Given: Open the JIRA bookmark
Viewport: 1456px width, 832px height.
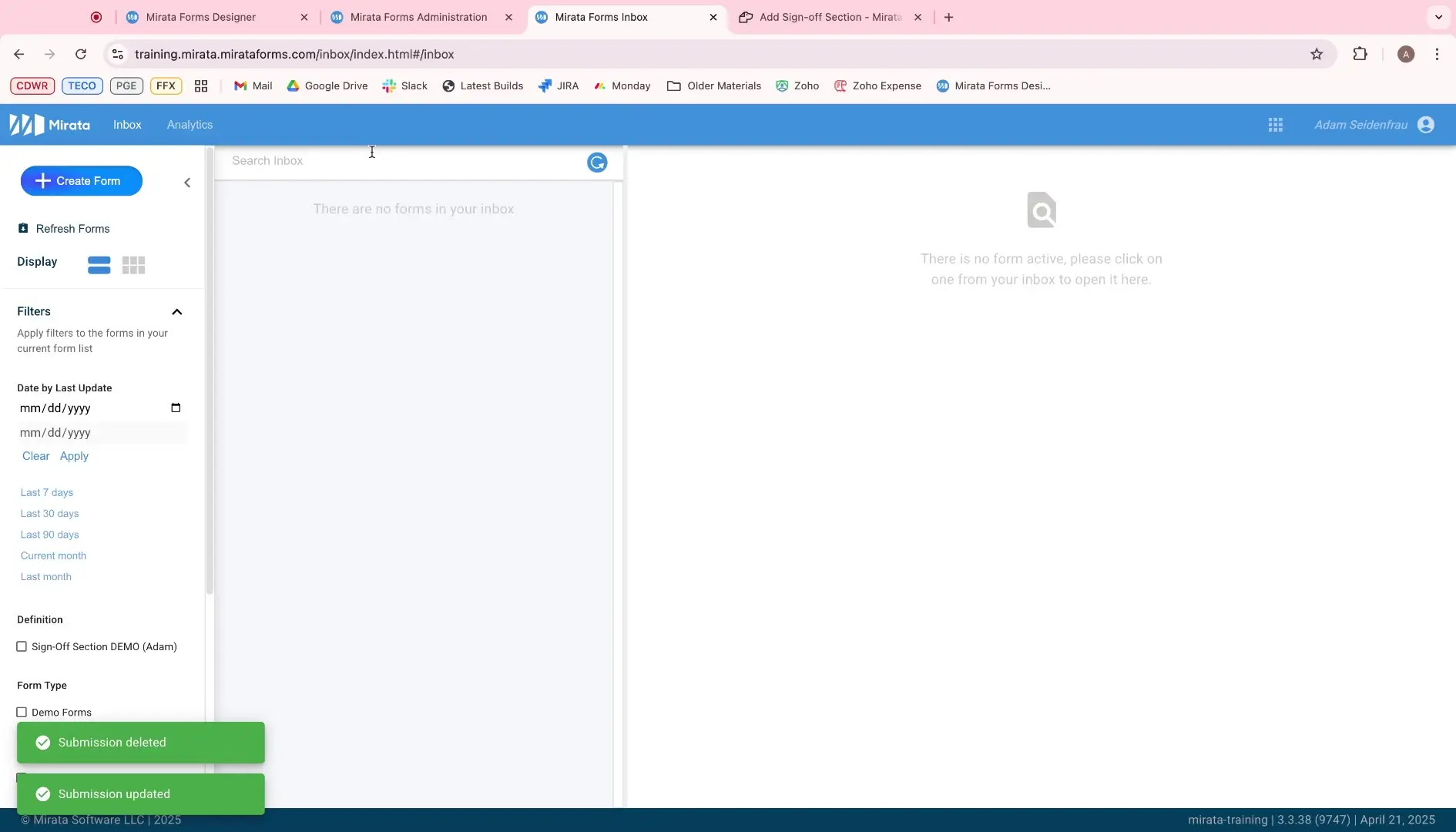Looking at the screenshot, I should (559, 86).
